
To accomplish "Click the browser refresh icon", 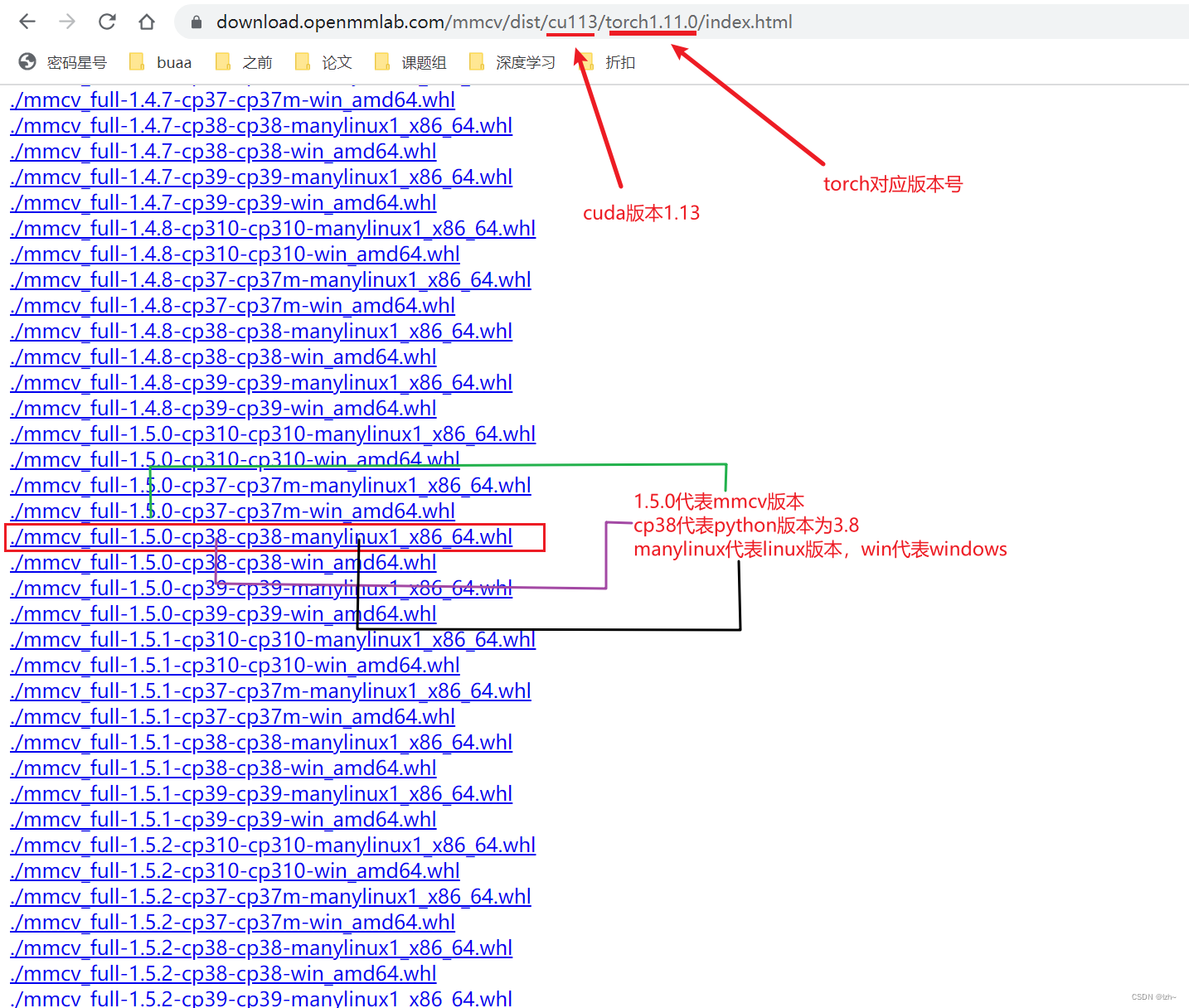I will point(106,22).
